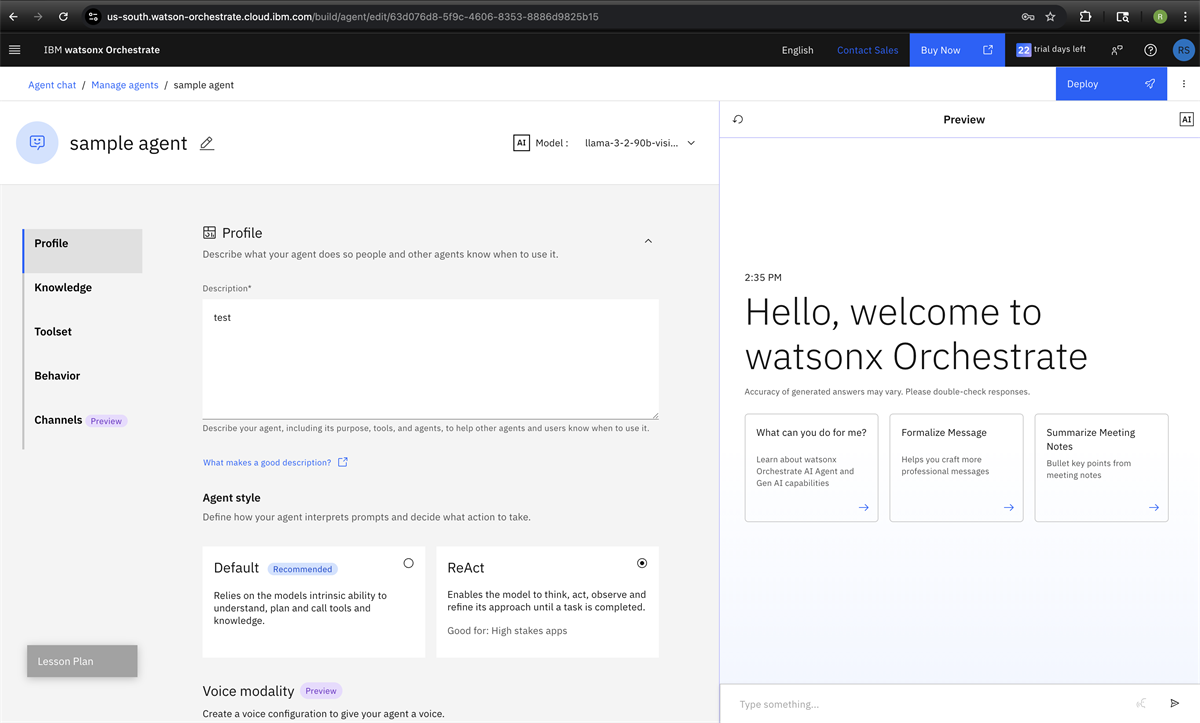Click the 2:35 PM timestamp in Preview
1200x723 pixels.
click(763, 277)
